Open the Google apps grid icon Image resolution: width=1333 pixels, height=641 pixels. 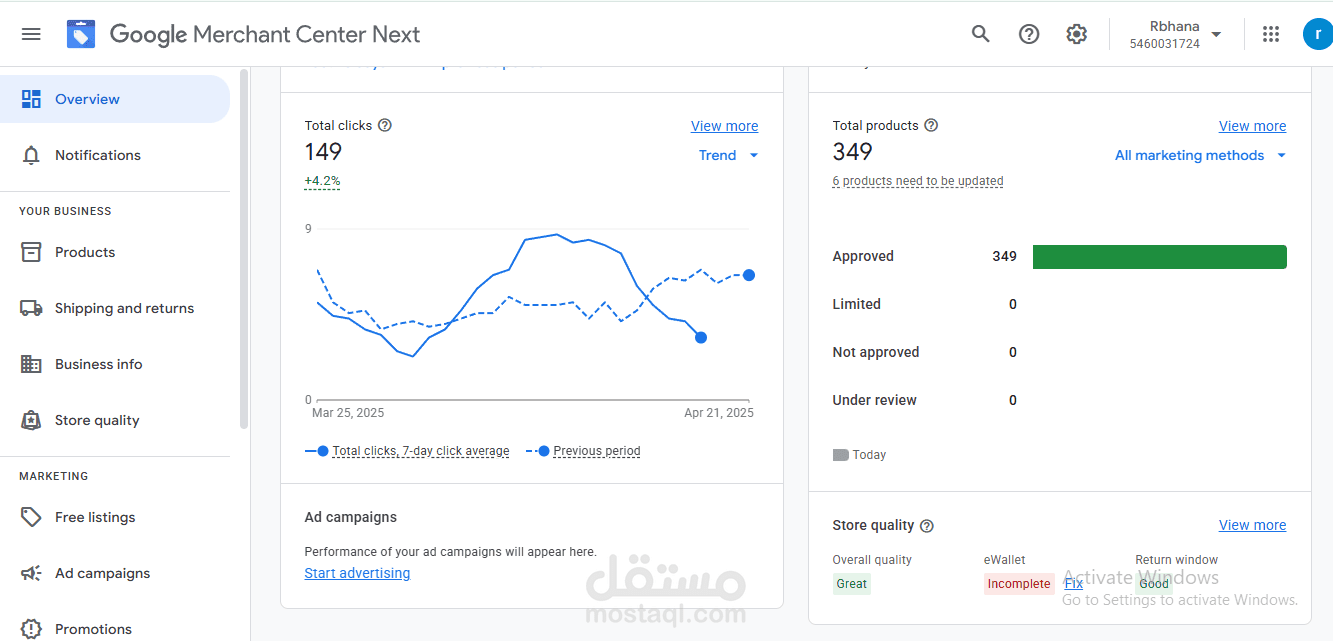[x=1271, y=34]
